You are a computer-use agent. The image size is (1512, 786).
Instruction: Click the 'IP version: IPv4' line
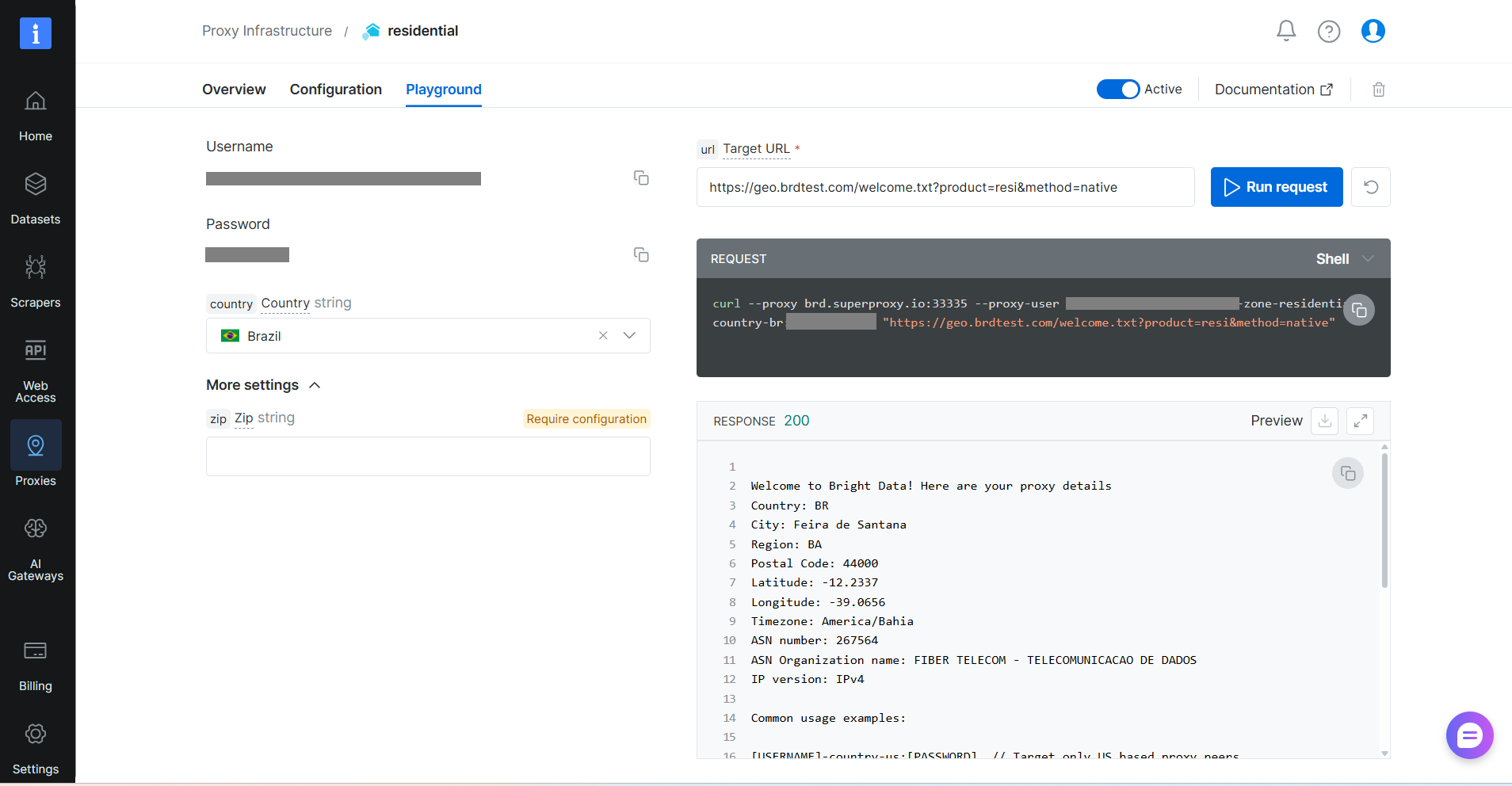click(808, 679)
